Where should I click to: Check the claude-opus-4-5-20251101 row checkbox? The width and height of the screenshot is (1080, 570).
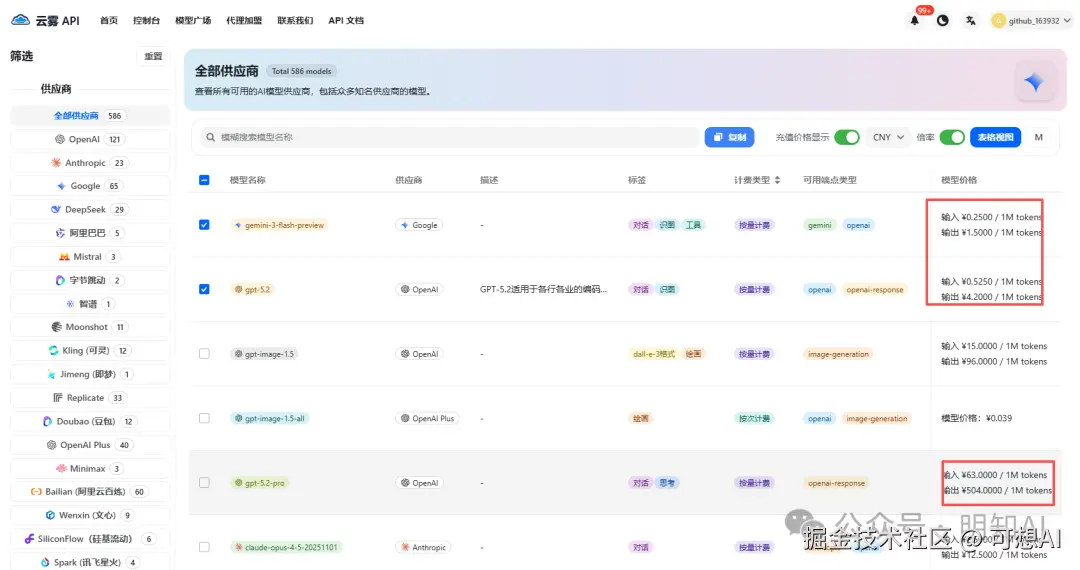(204, 547)
